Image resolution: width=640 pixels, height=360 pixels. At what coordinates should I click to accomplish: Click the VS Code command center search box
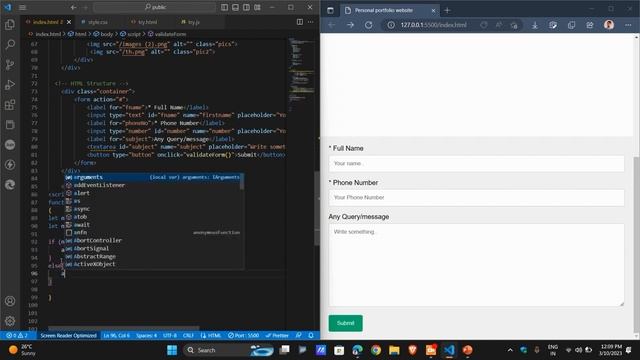tap(155, 7)
